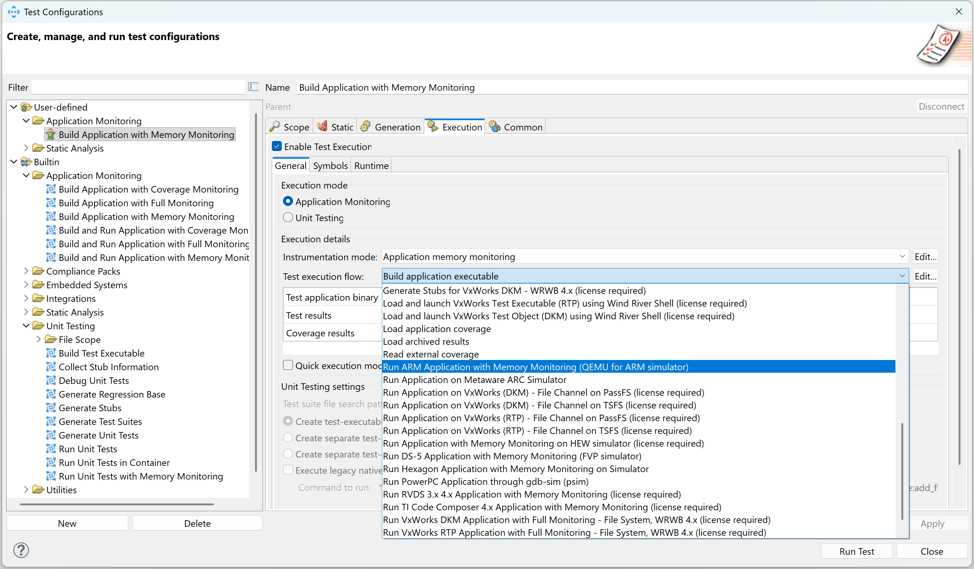Click the configuration tree vertical scrollbar
The width and height of the screenshot is (974, 569).
pyautogui.click(x=256, y=292)
